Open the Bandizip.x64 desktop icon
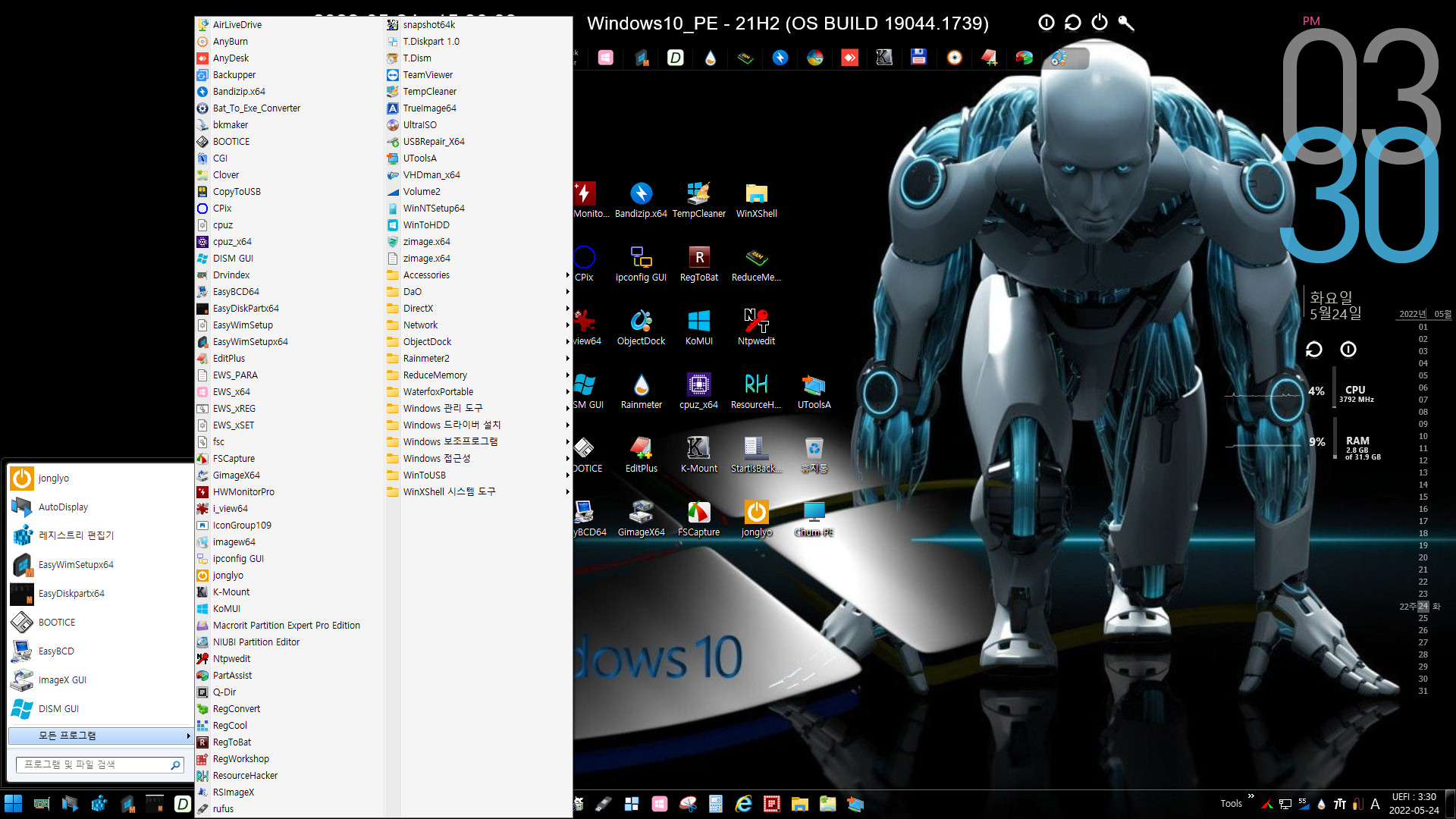 point(641,199)
